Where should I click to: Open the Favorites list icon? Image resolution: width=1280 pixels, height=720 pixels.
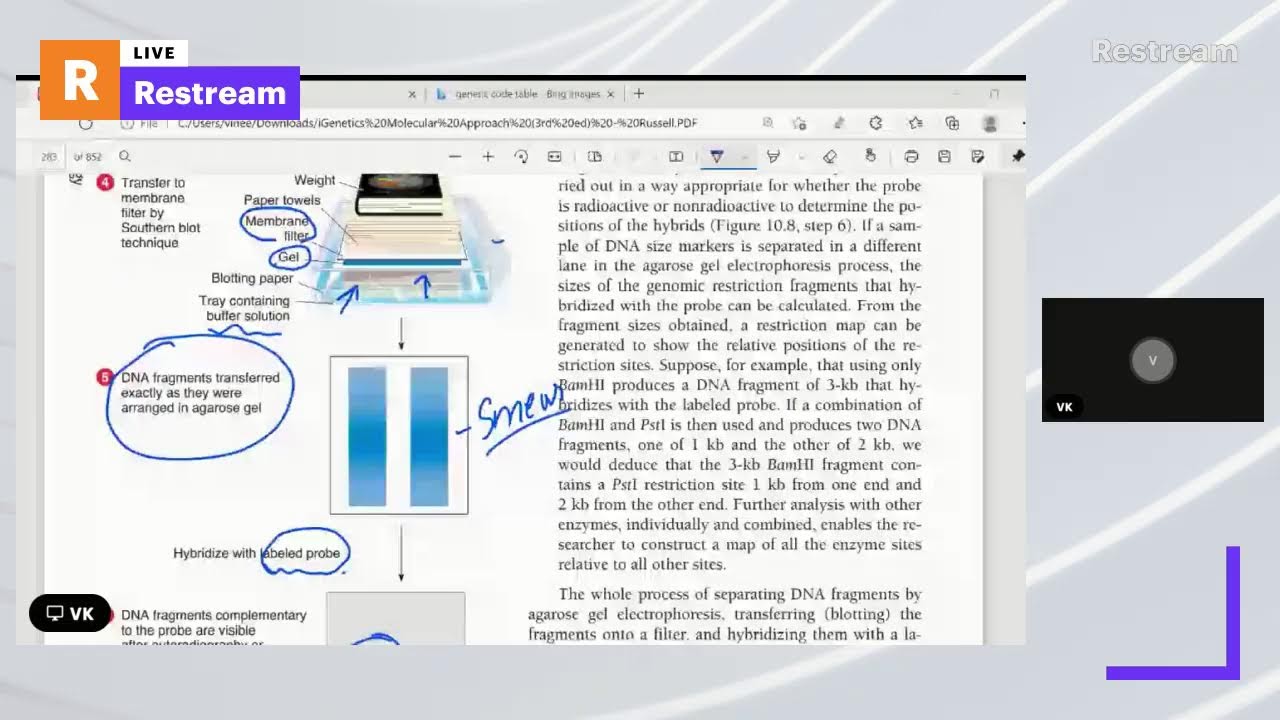[x=915, y=123]
